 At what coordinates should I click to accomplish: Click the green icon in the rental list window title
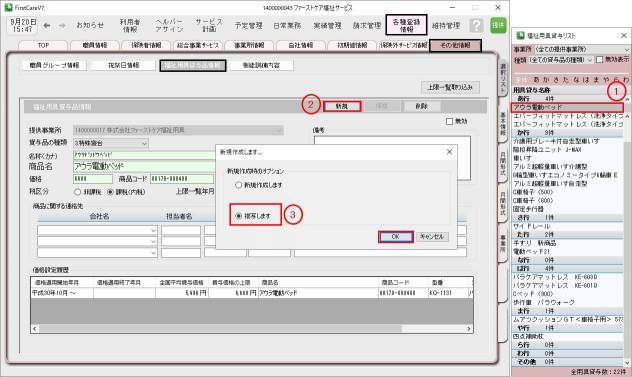520,35
